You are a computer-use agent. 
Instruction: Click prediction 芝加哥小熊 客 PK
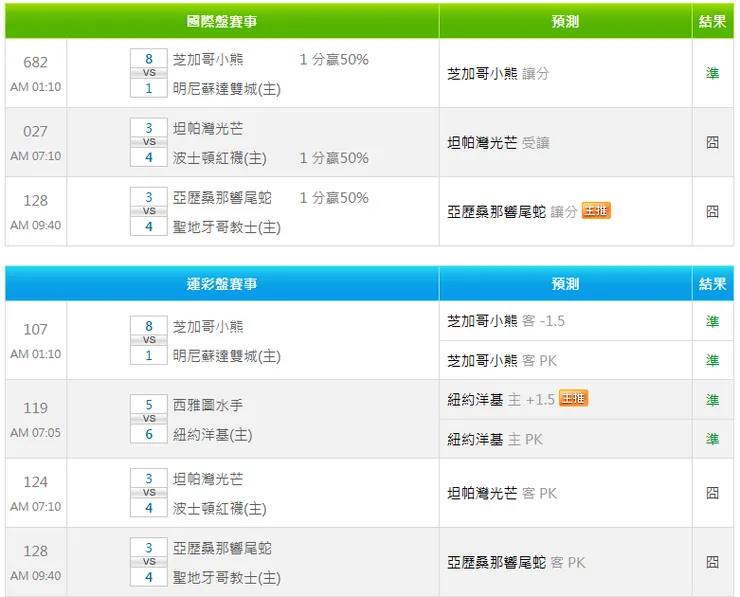502,361
